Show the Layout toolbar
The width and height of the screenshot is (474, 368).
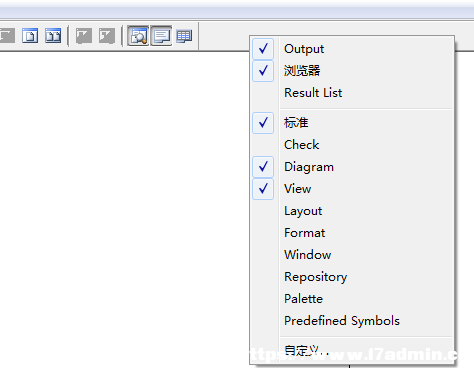click(x=352, y=211)
